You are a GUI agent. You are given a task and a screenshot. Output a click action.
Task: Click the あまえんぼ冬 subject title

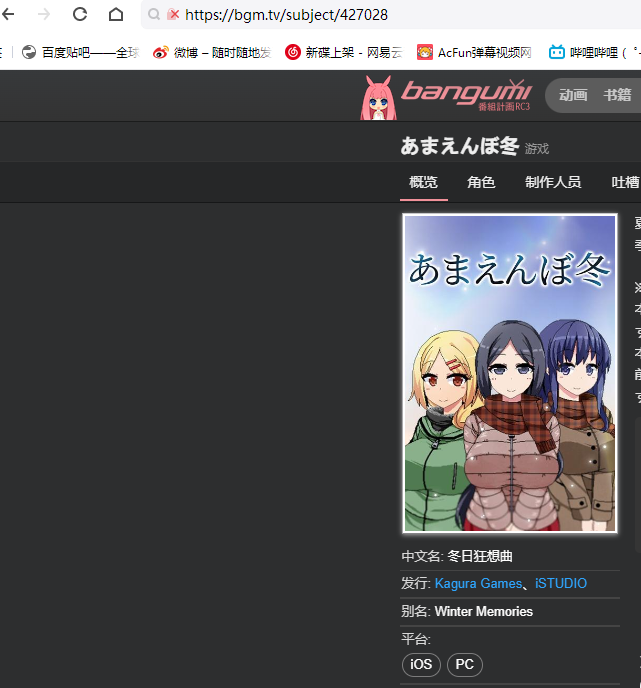460,146
